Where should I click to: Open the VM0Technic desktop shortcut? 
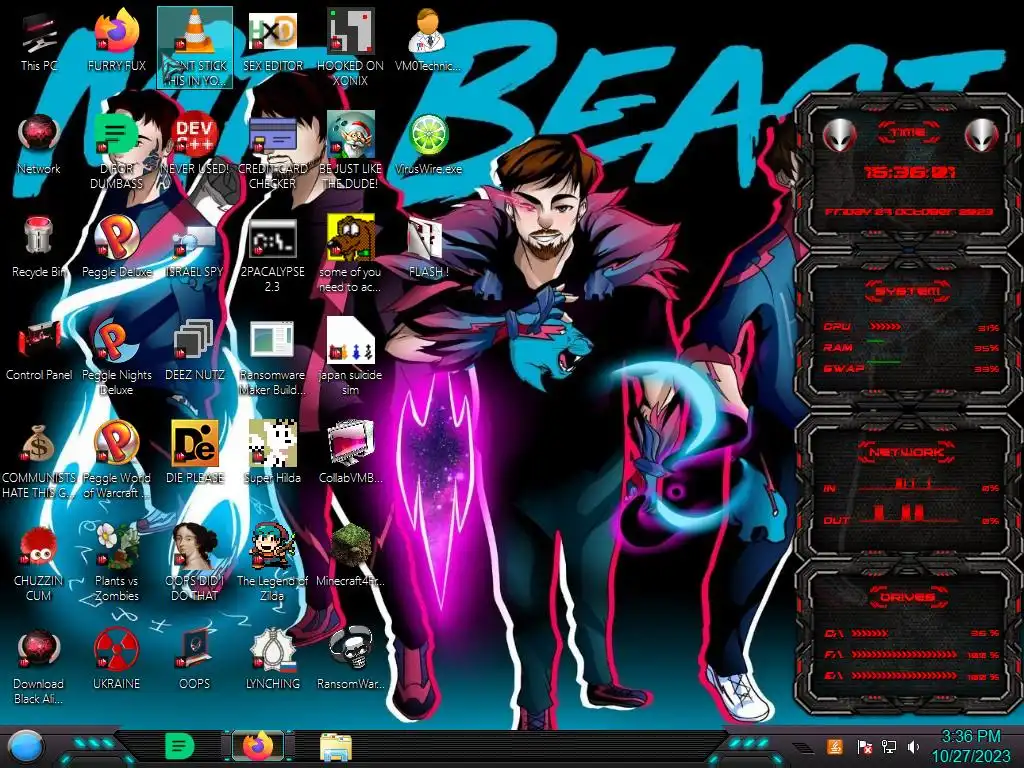click(428, 32)
